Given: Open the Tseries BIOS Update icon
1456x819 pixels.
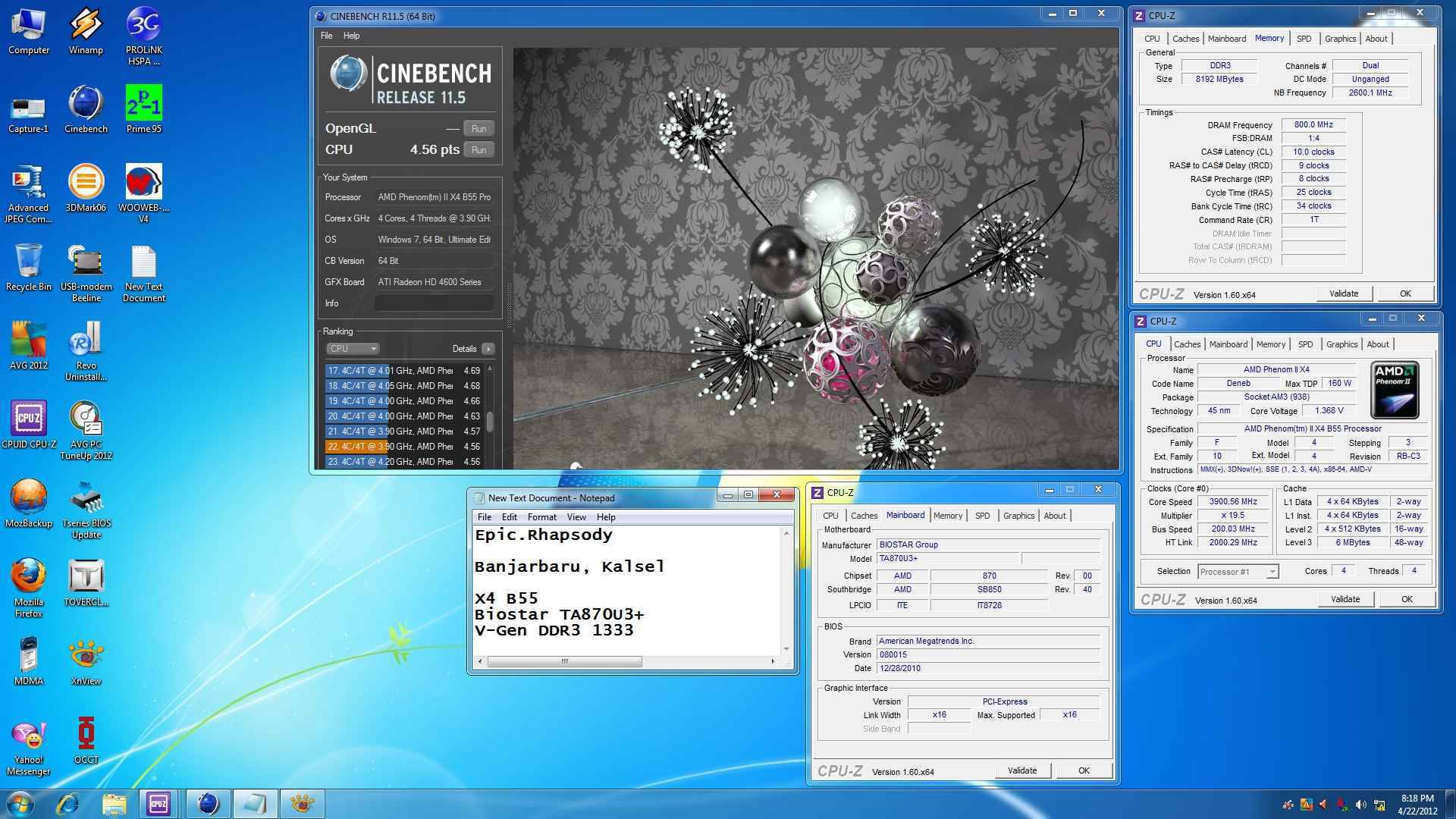Looking at the screenshot, I should coord(86,510).
